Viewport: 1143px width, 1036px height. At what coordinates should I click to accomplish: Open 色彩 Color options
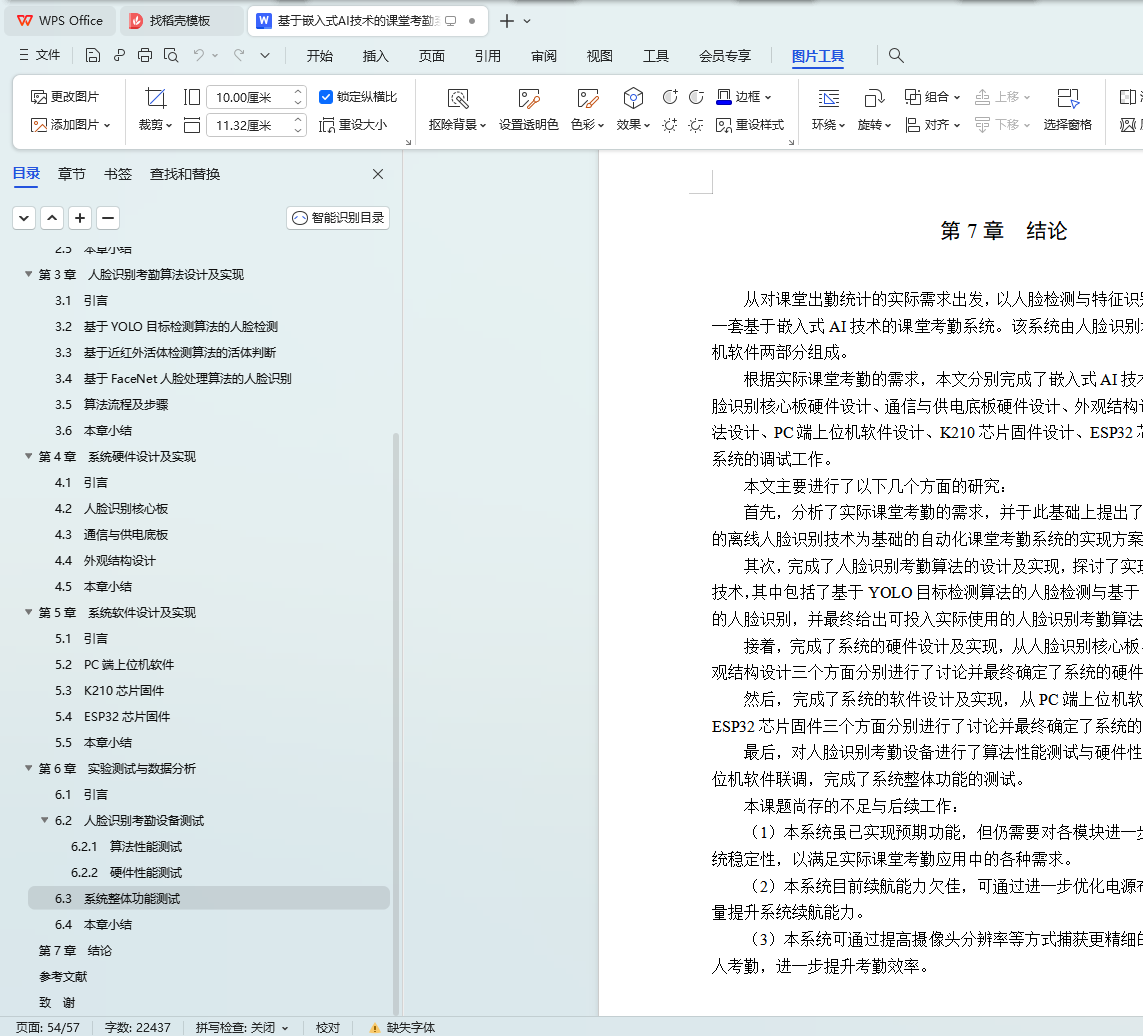point(587,109)
